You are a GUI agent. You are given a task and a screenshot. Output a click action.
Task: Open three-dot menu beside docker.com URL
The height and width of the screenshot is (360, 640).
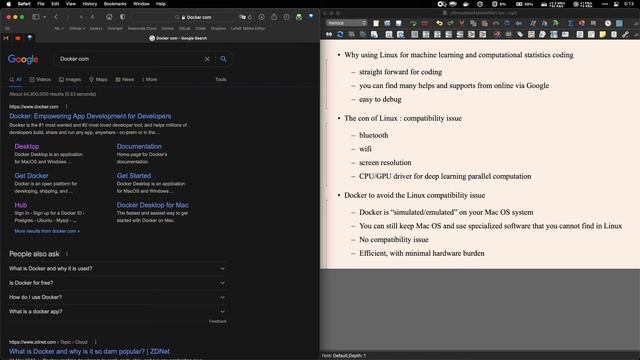tap(67, 107)
